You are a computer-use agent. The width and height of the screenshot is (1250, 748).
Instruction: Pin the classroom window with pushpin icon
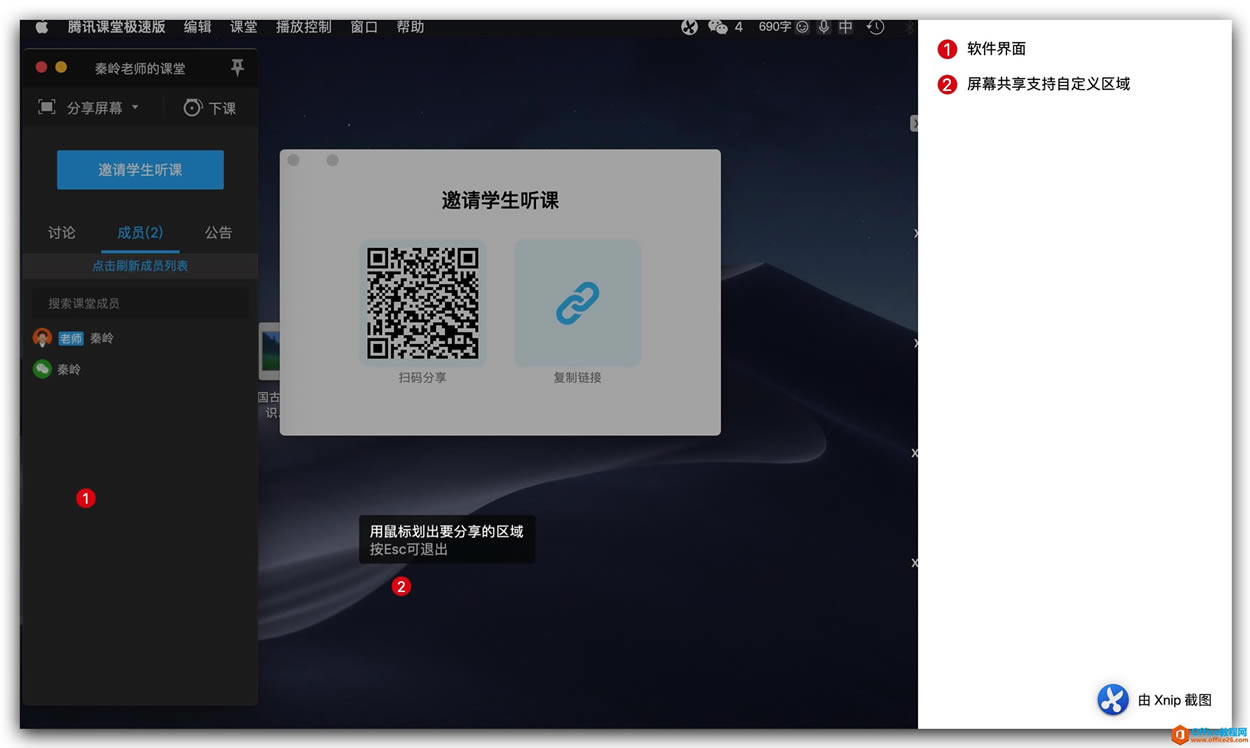point(237,67)
